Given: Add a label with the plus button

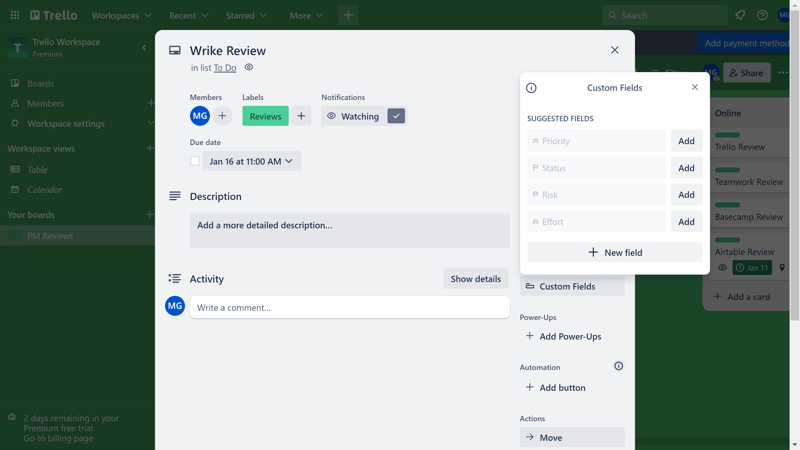Looking at the screenshot, I should click(301, 116).
